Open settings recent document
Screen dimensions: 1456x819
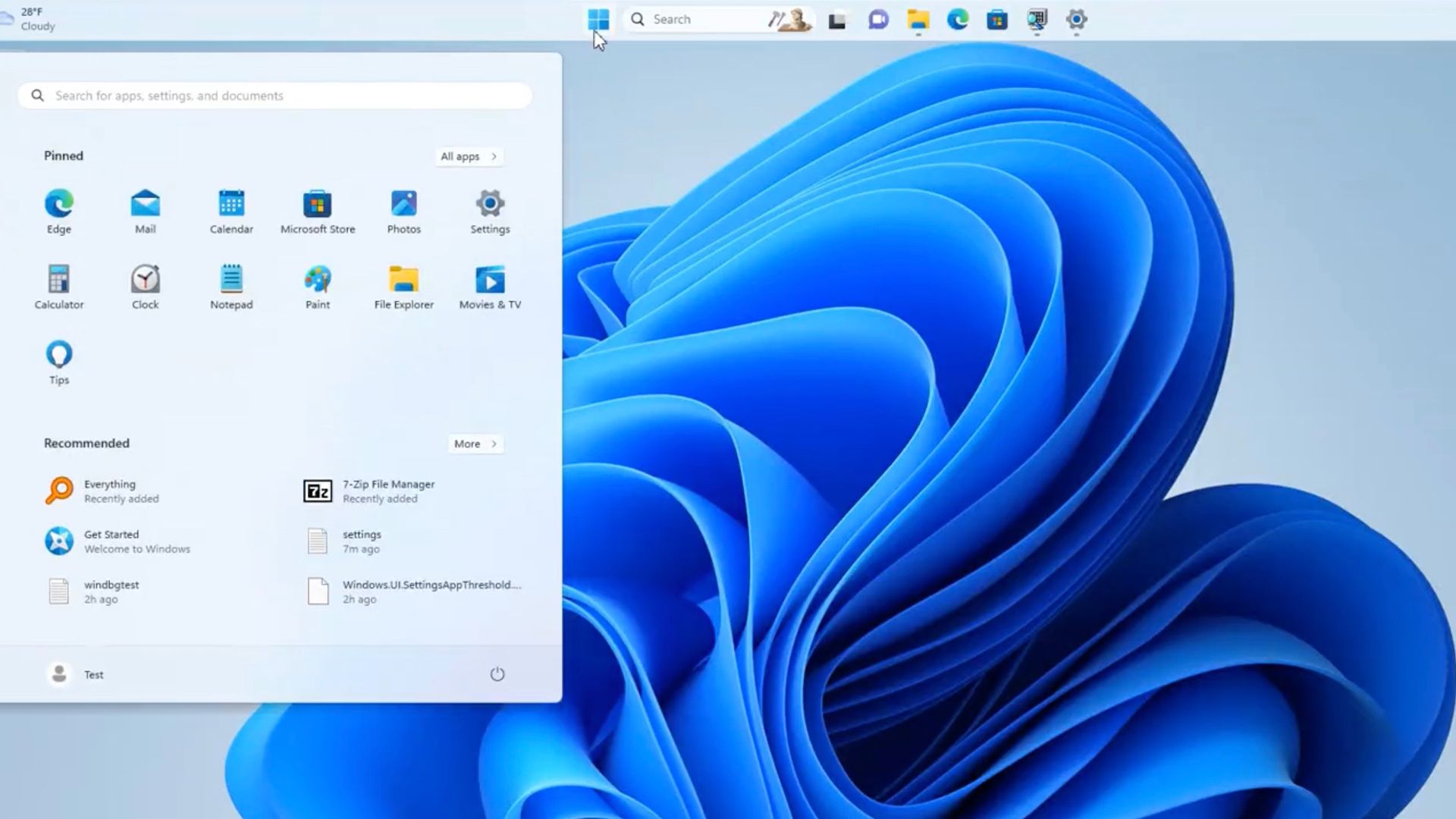click(361, 540)
